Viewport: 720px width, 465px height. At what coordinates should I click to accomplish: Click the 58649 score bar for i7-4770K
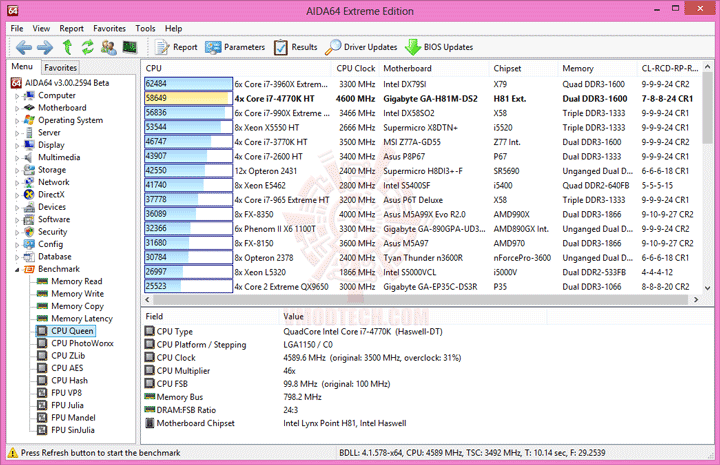click(188, 98)
